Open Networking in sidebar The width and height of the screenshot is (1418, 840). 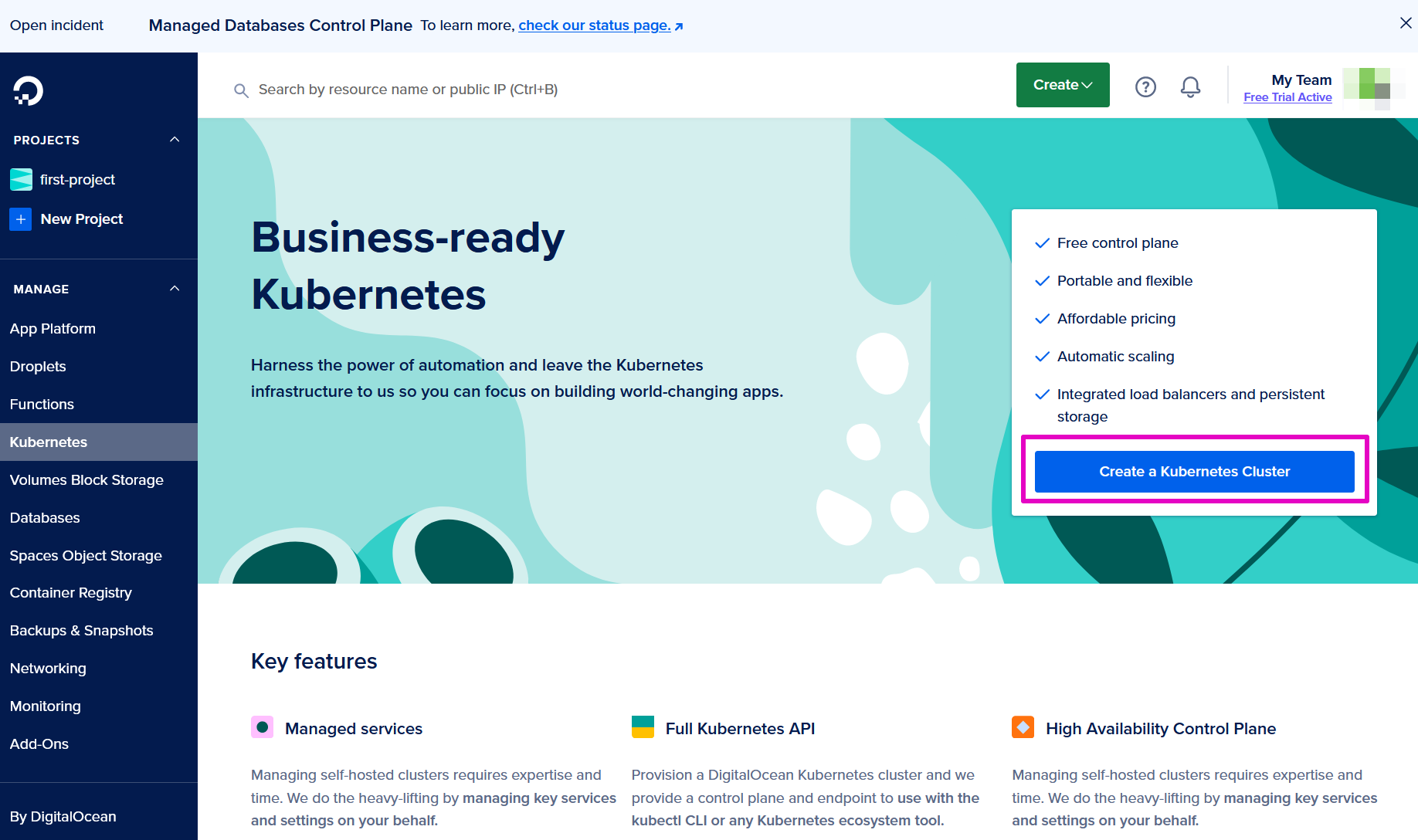click(48, 669)
